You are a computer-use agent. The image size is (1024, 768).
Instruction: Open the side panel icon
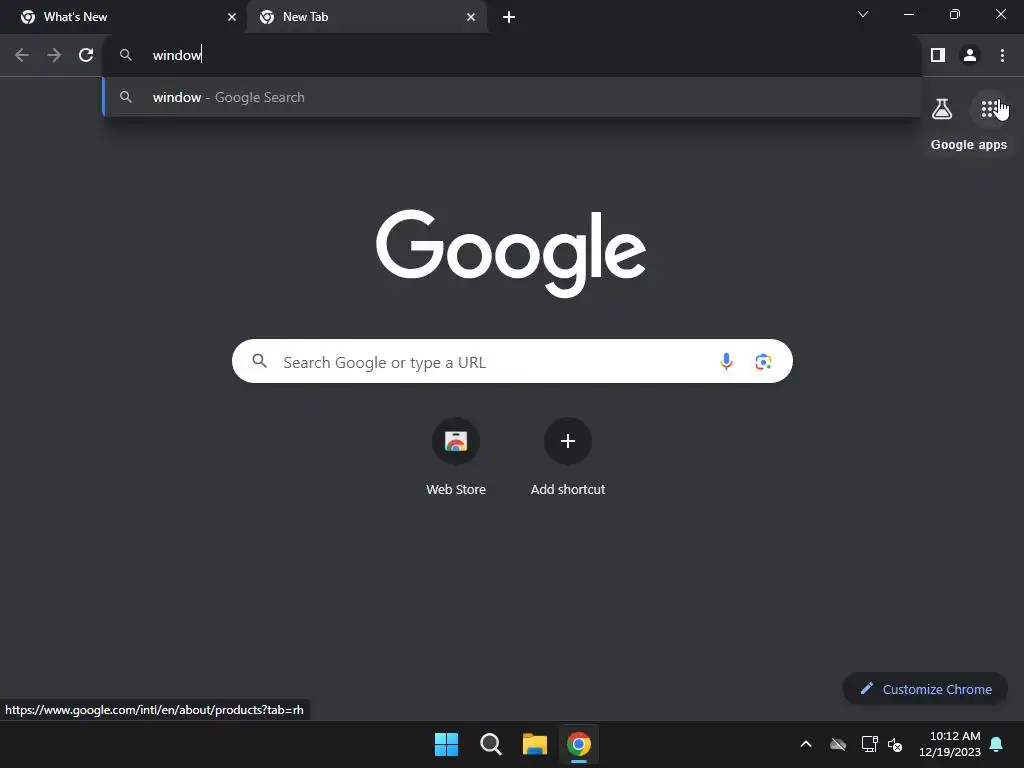938,56
